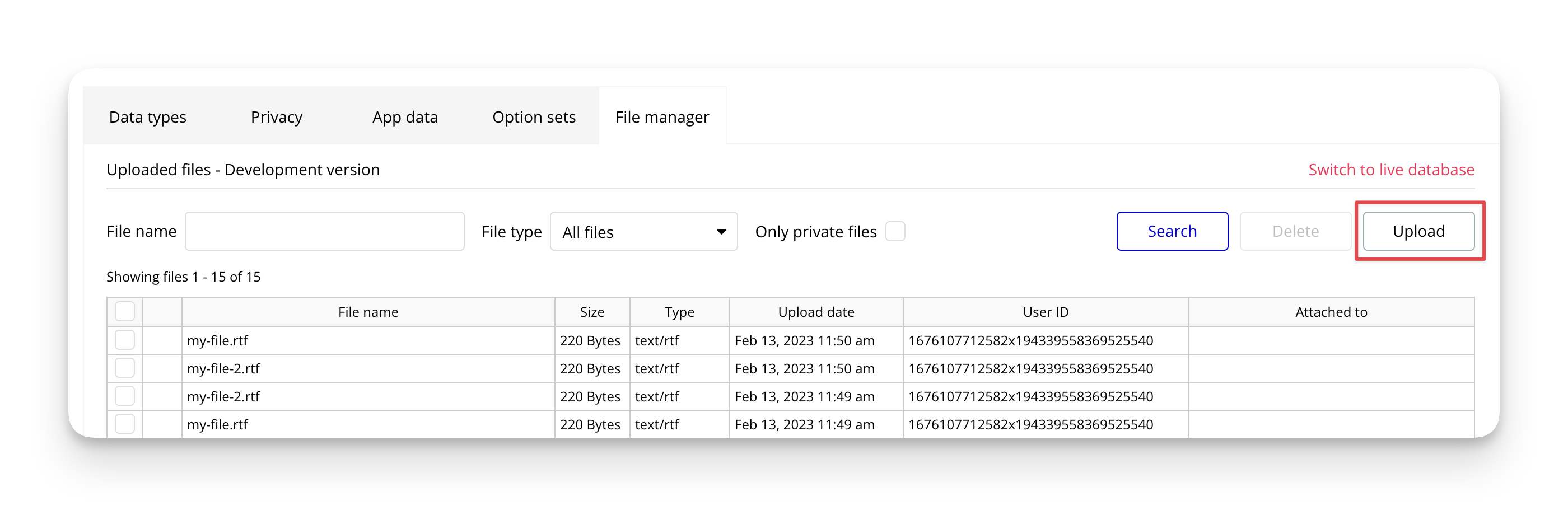1568x506 pixels.
Task: Click the Upload date column header
Action: [x=816, y=312]
